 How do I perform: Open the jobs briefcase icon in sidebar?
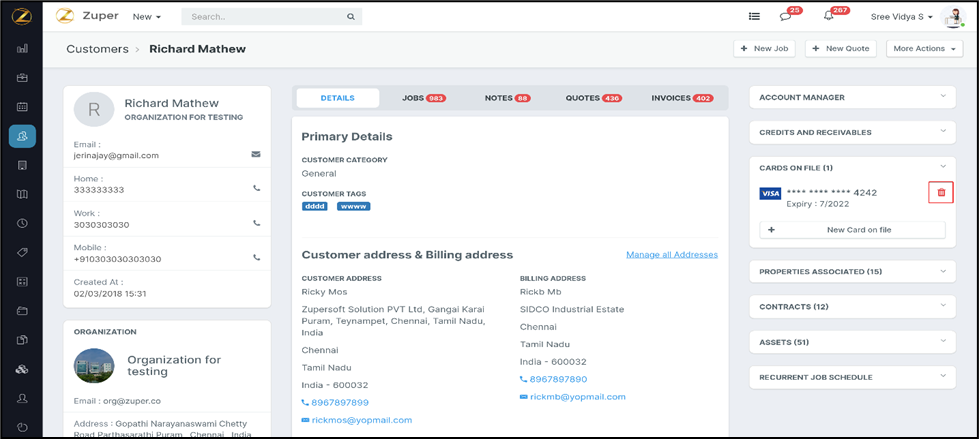coord(22,77)
